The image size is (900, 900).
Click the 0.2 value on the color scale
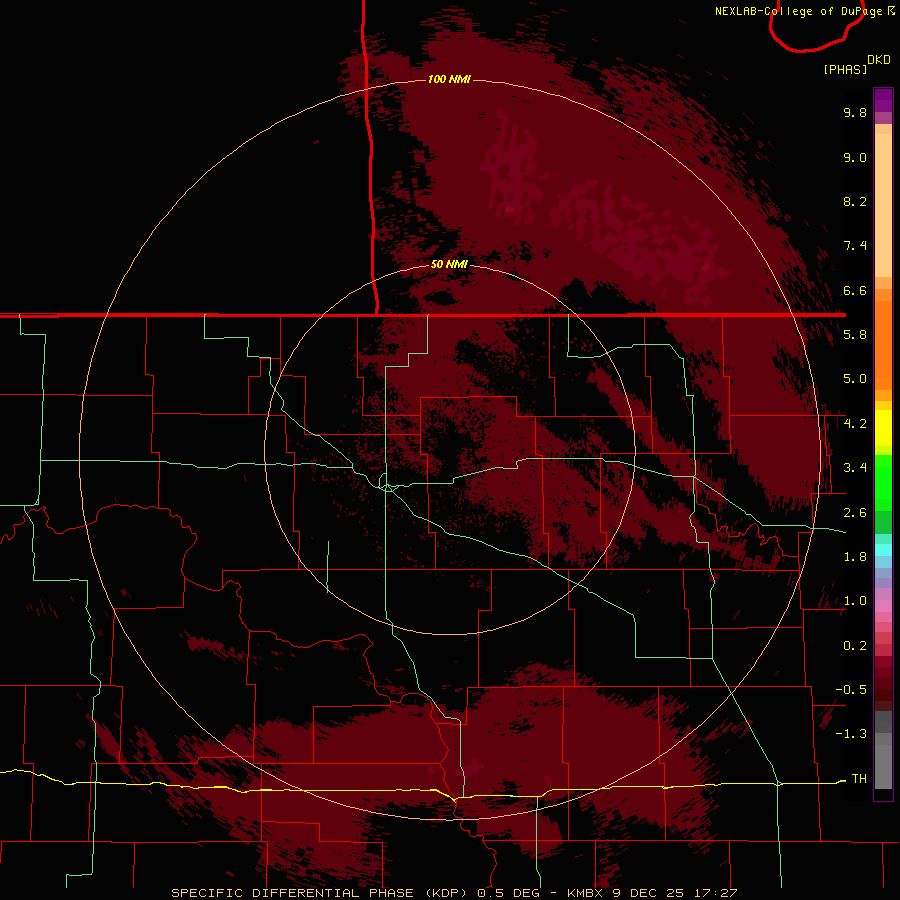coord(855,646)
